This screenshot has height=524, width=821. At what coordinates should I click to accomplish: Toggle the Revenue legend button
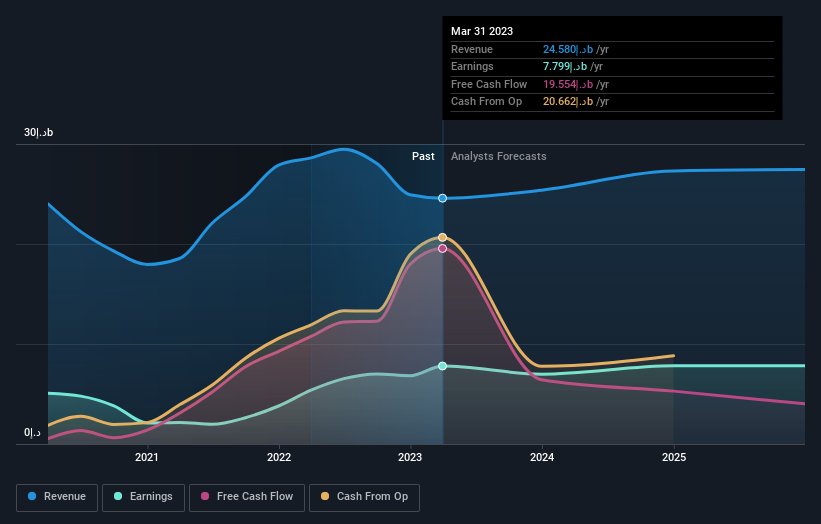(57, 497)
